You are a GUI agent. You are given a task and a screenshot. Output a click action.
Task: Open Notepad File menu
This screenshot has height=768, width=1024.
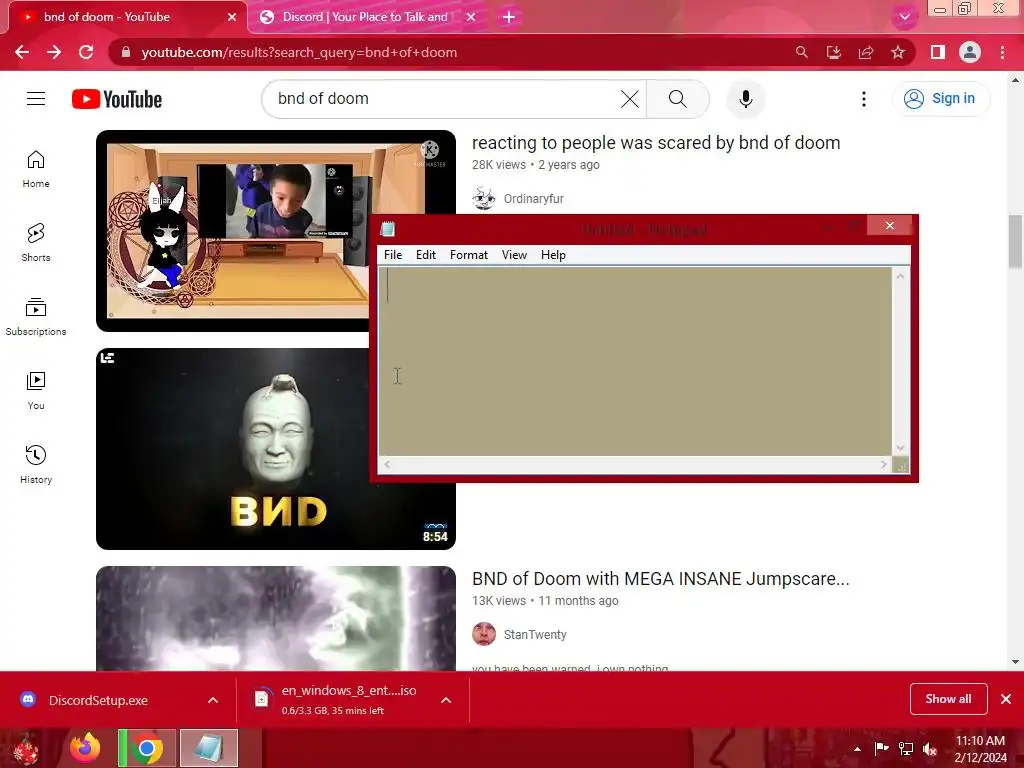(392, 255)
